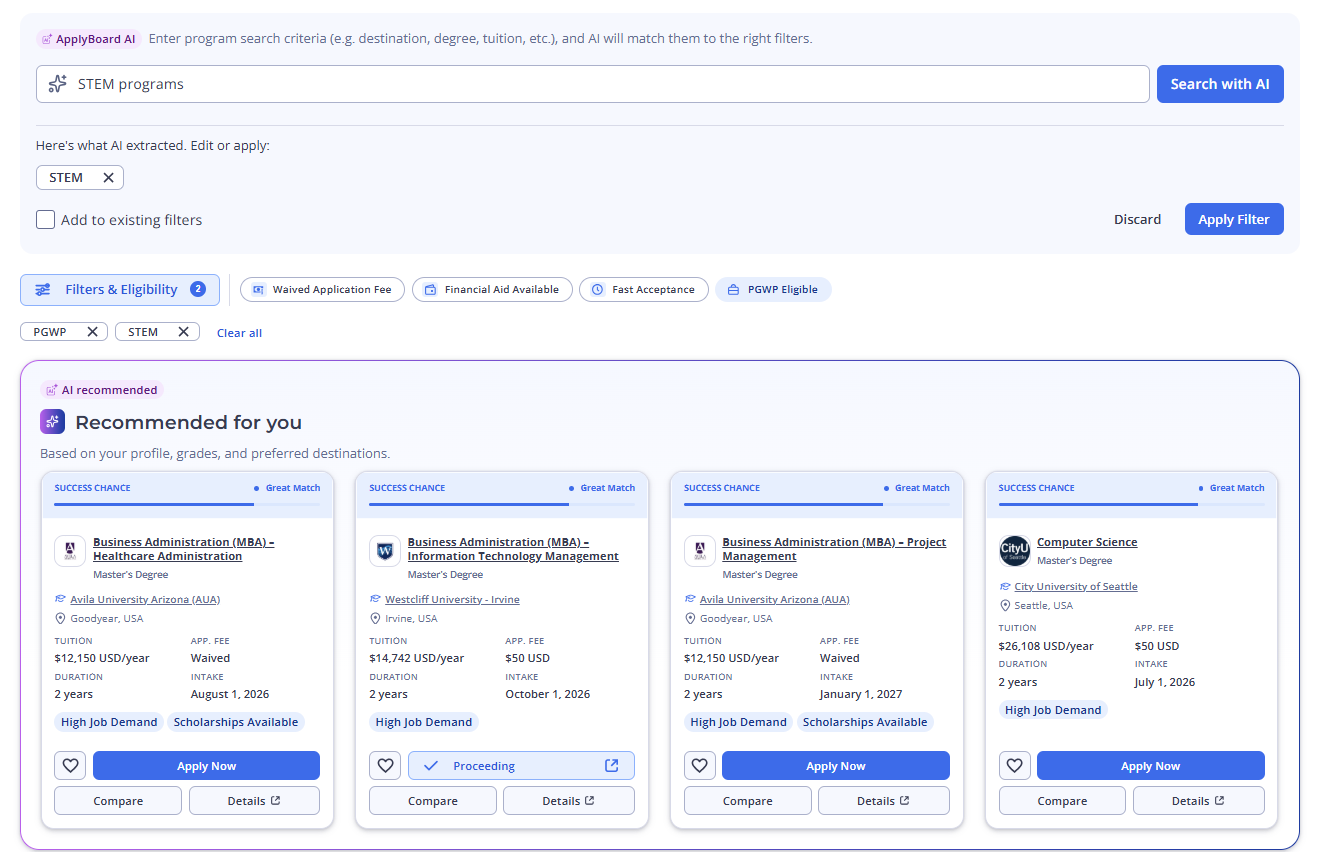Favorite the Information Technology Management MBA program
1323x852 pixels.
[x=385, y=766]
